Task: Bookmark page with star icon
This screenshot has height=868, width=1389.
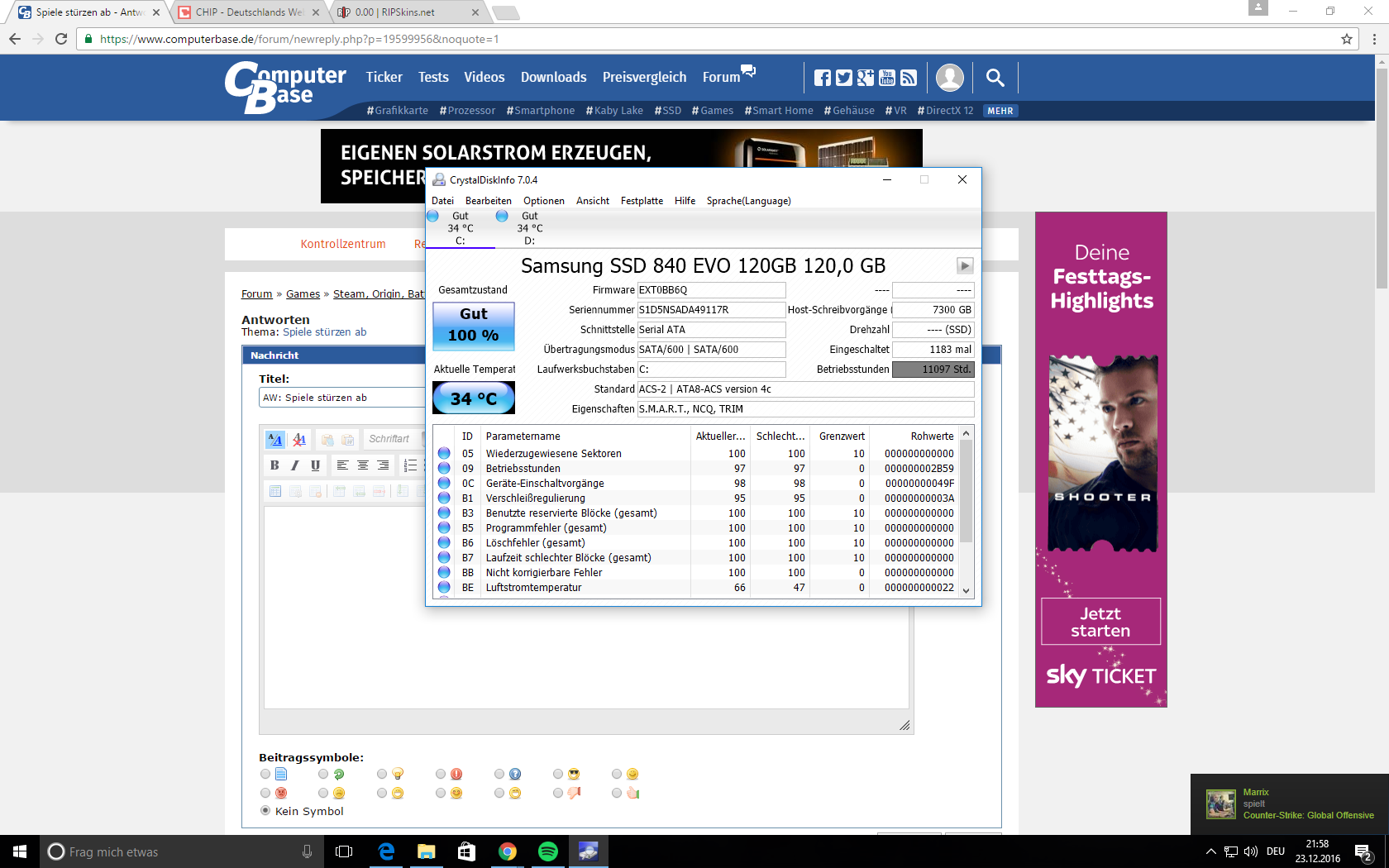Action: 1347,39
